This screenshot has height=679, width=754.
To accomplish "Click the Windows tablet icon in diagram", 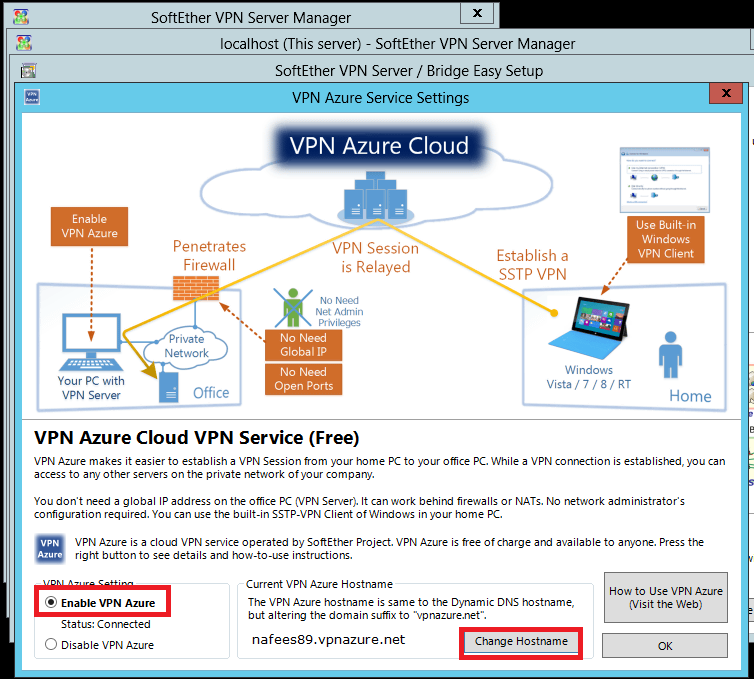I will tap(590, 328).
